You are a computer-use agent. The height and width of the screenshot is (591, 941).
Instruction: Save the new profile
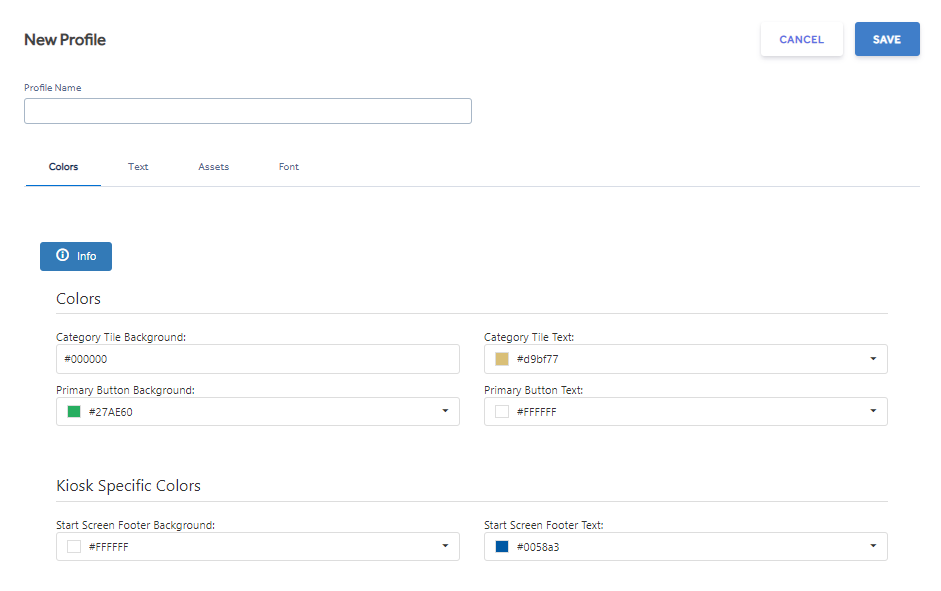[x=887, y=40]
